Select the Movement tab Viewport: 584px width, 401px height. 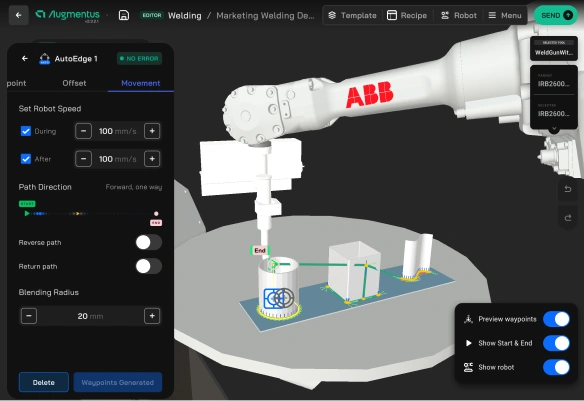[x=141, y=83]
